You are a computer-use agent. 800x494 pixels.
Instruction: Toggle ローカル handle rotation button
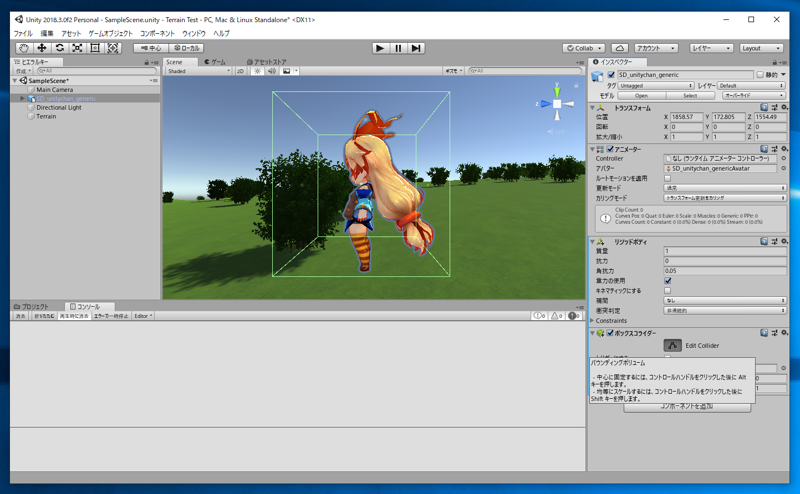tap(187, 48)
